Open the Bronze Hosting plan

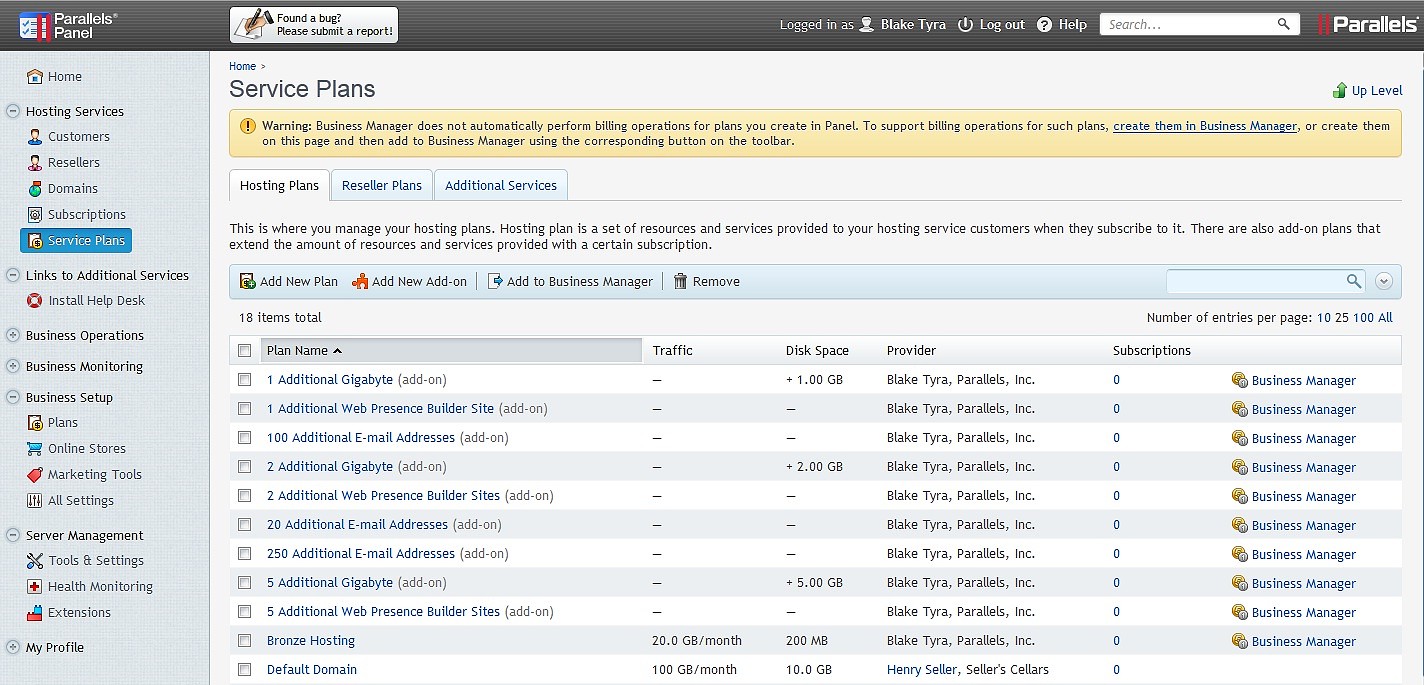coord(311,640)
